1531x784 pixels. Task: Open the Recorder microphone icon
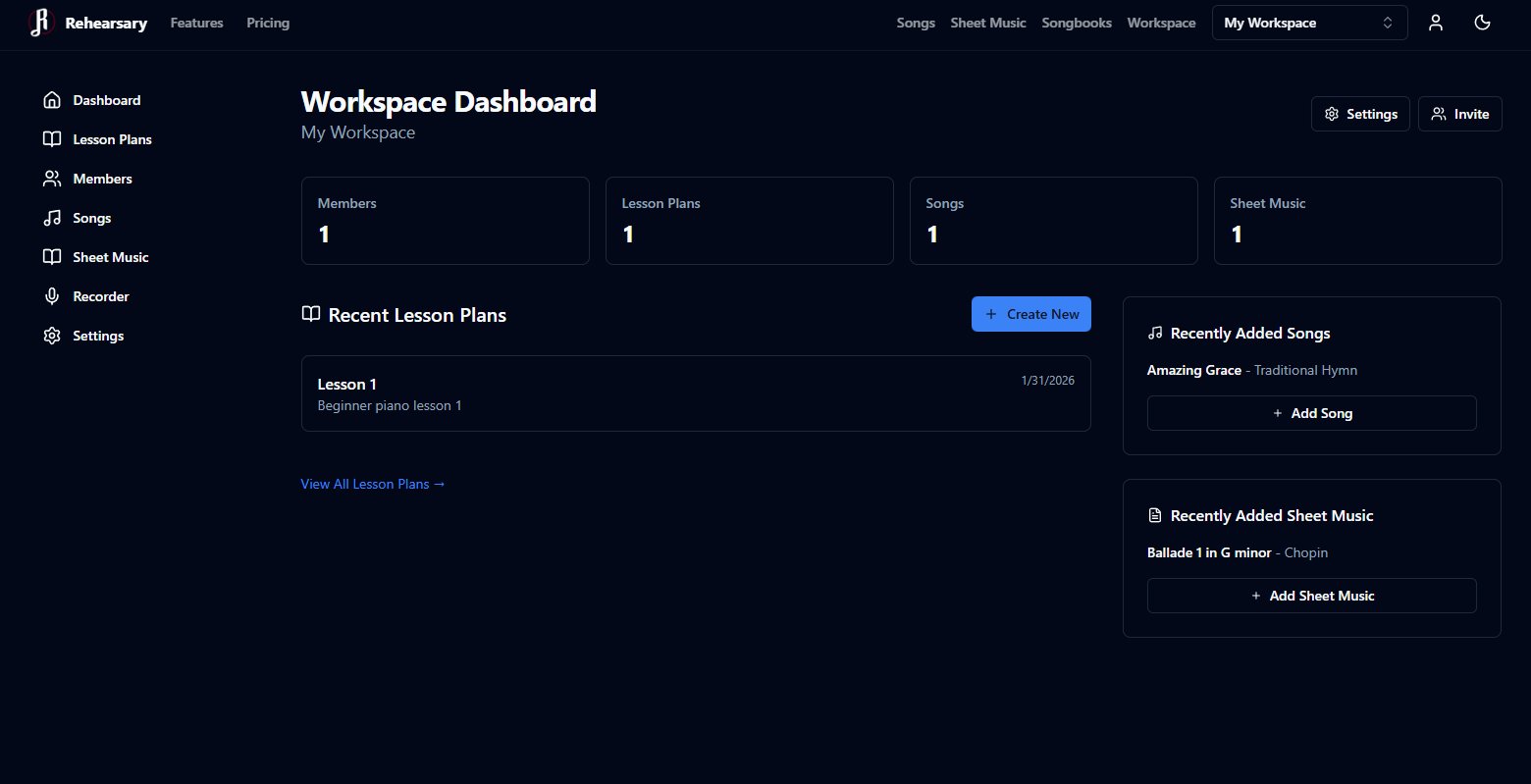pos(51,295)
